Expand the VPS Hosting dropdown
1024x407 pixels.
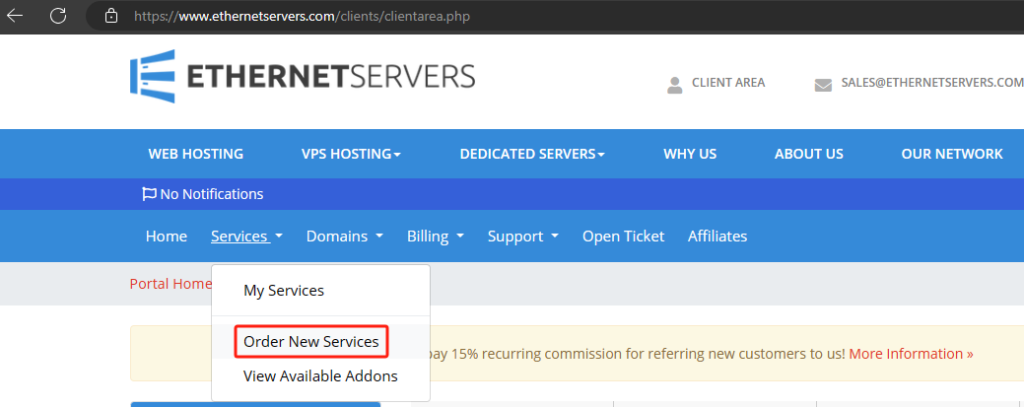click(x=351, y=154)
